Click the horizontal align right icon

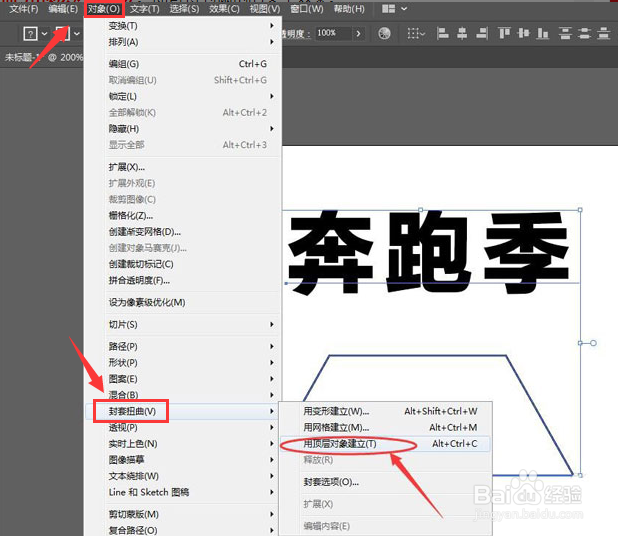pos(482,34)
